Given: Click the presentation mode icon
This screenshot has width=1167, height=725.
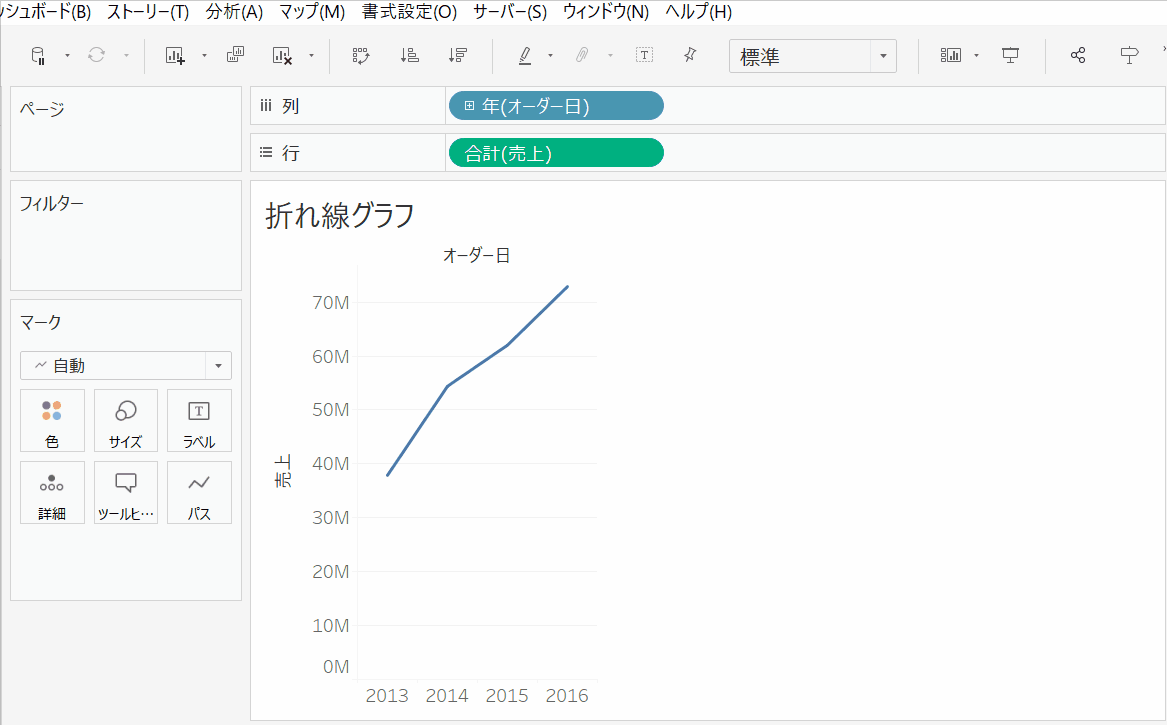Looking at the screenshot, I should [1011, 56].
